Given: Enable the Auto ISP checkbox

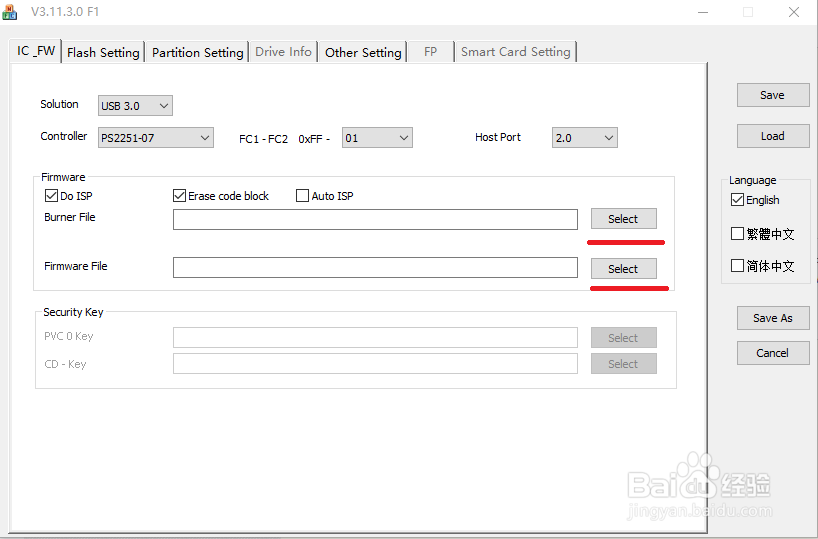Looking at the screenshot, I should (x=302, y=196).
